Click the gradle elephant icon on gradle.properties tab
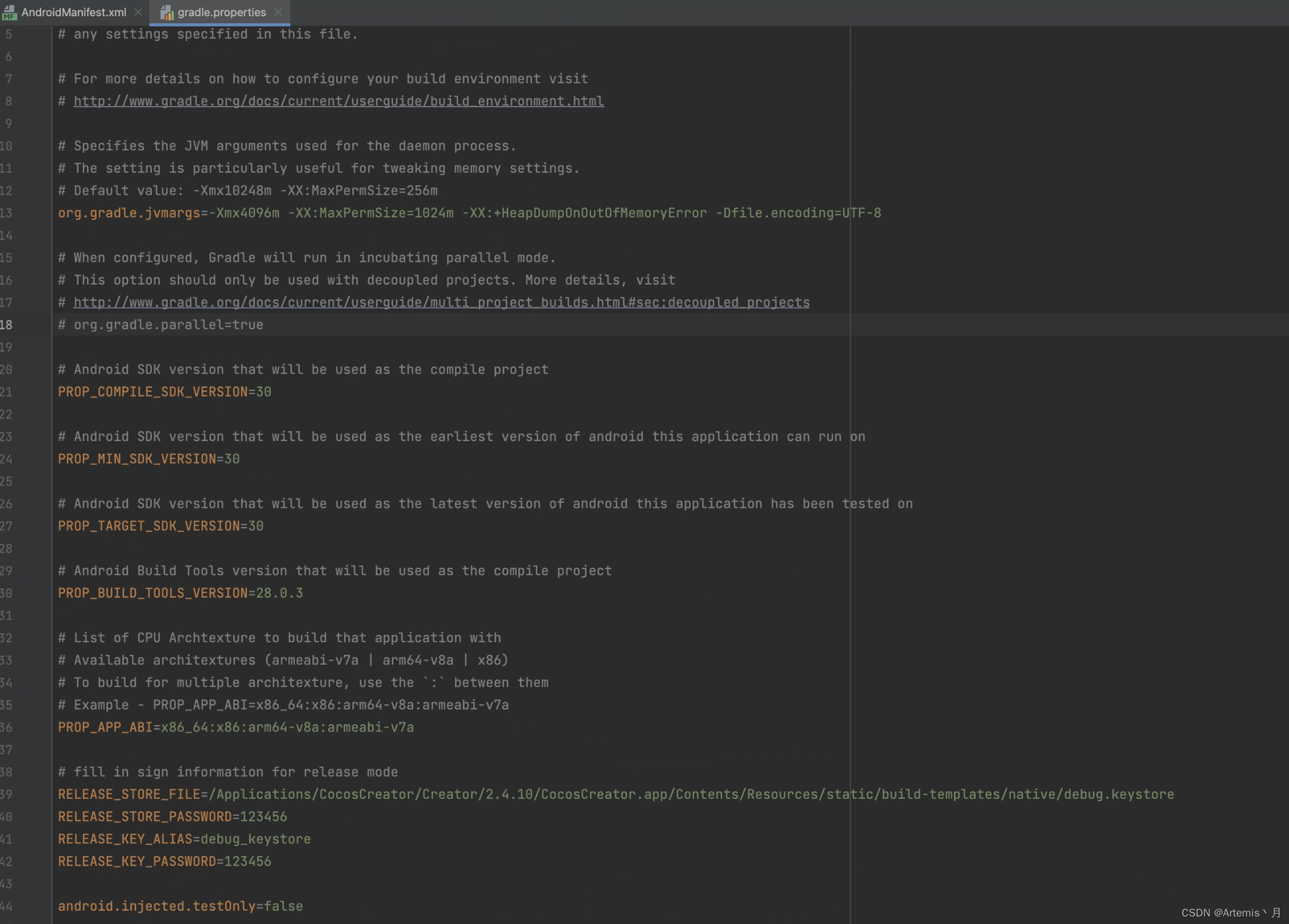The image size is (1289, 924). (x=168, y=12)
